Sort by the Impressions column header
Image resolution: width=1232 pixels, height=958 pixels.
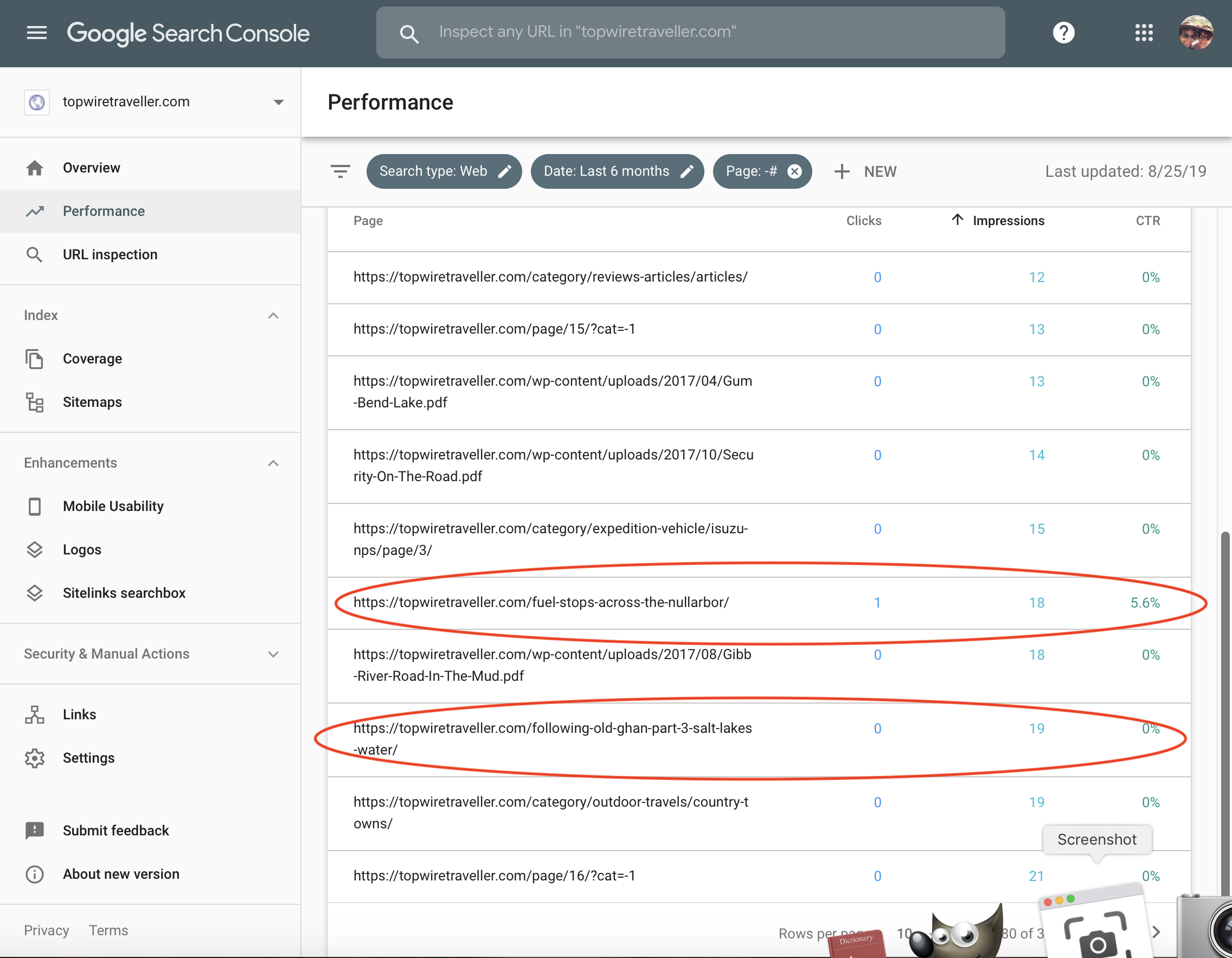tap(1008, 221)
